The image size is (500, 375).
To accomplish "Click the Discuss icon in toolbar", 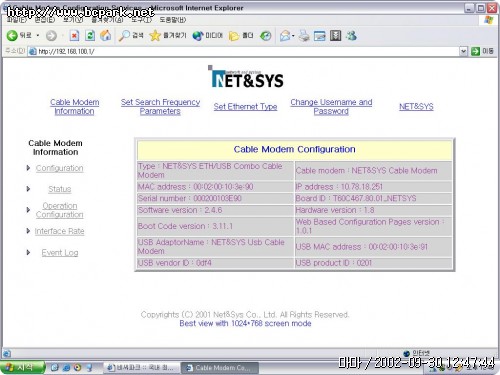I will [x=335, y=36].
